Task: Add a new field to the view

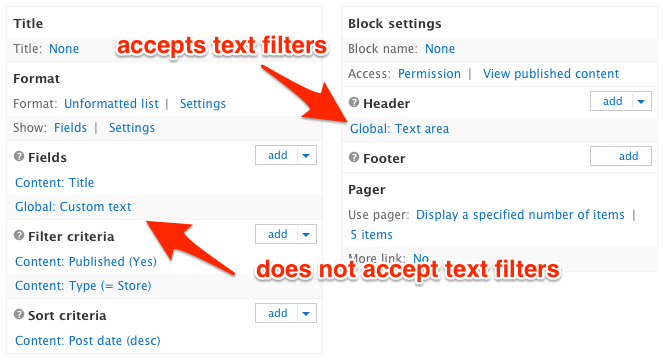Action: pos(277,156)
